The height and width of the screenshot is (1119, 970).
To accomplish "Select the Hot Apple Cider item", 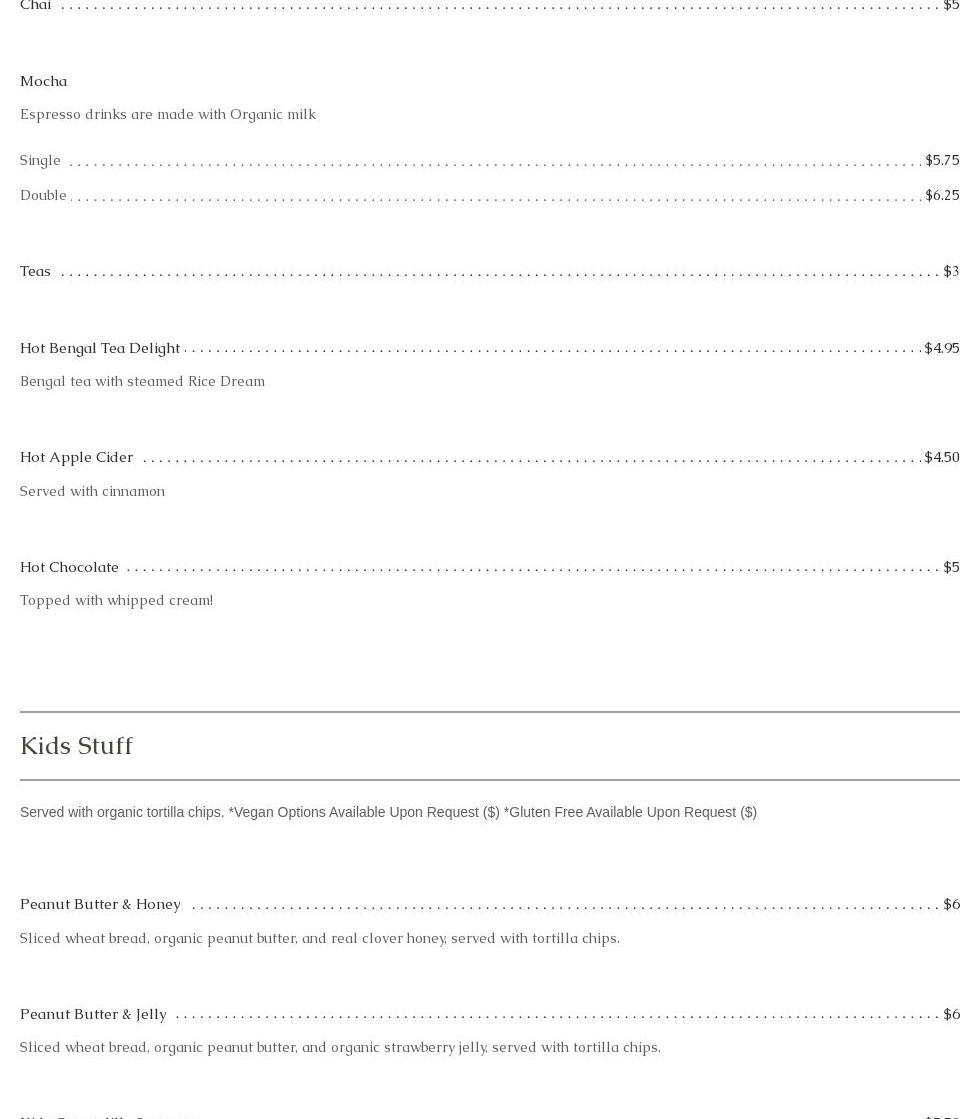I will point(77,457).
